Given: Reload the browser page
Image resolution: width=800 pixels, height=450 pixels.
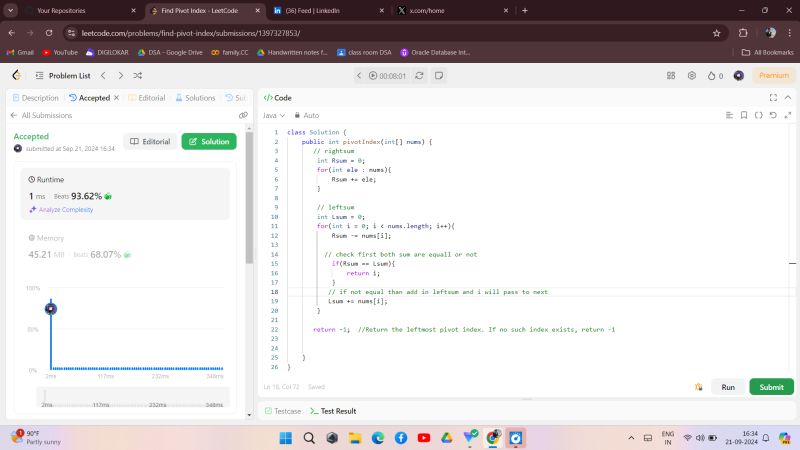Looking at the screenshot, I should [49, 33].
